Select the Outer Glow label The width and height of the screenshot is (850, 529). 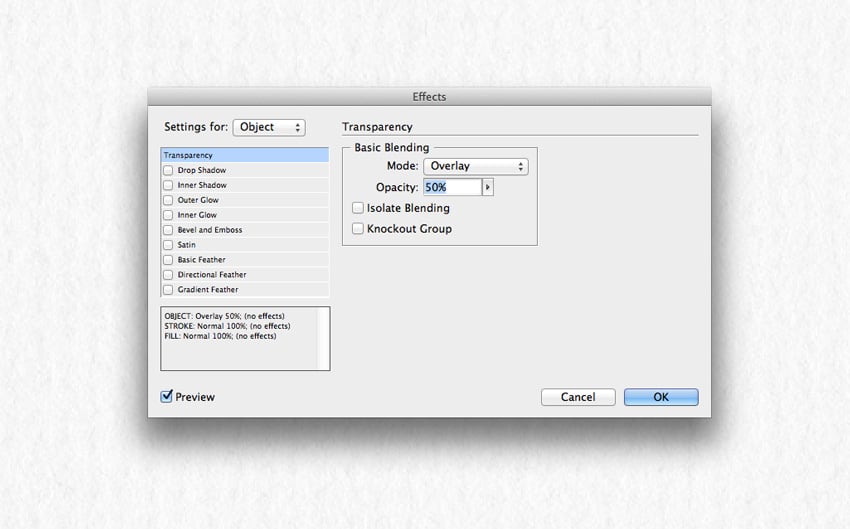coord(198,200)
